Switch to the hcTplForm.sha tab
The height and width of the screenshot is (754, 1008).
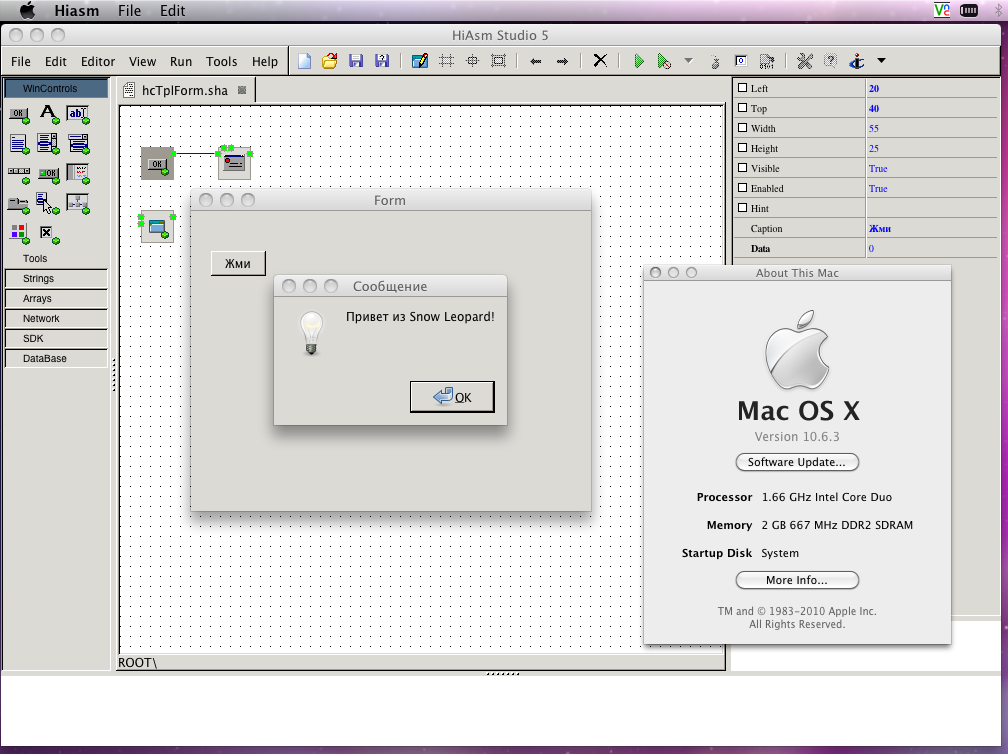point(184,90)
